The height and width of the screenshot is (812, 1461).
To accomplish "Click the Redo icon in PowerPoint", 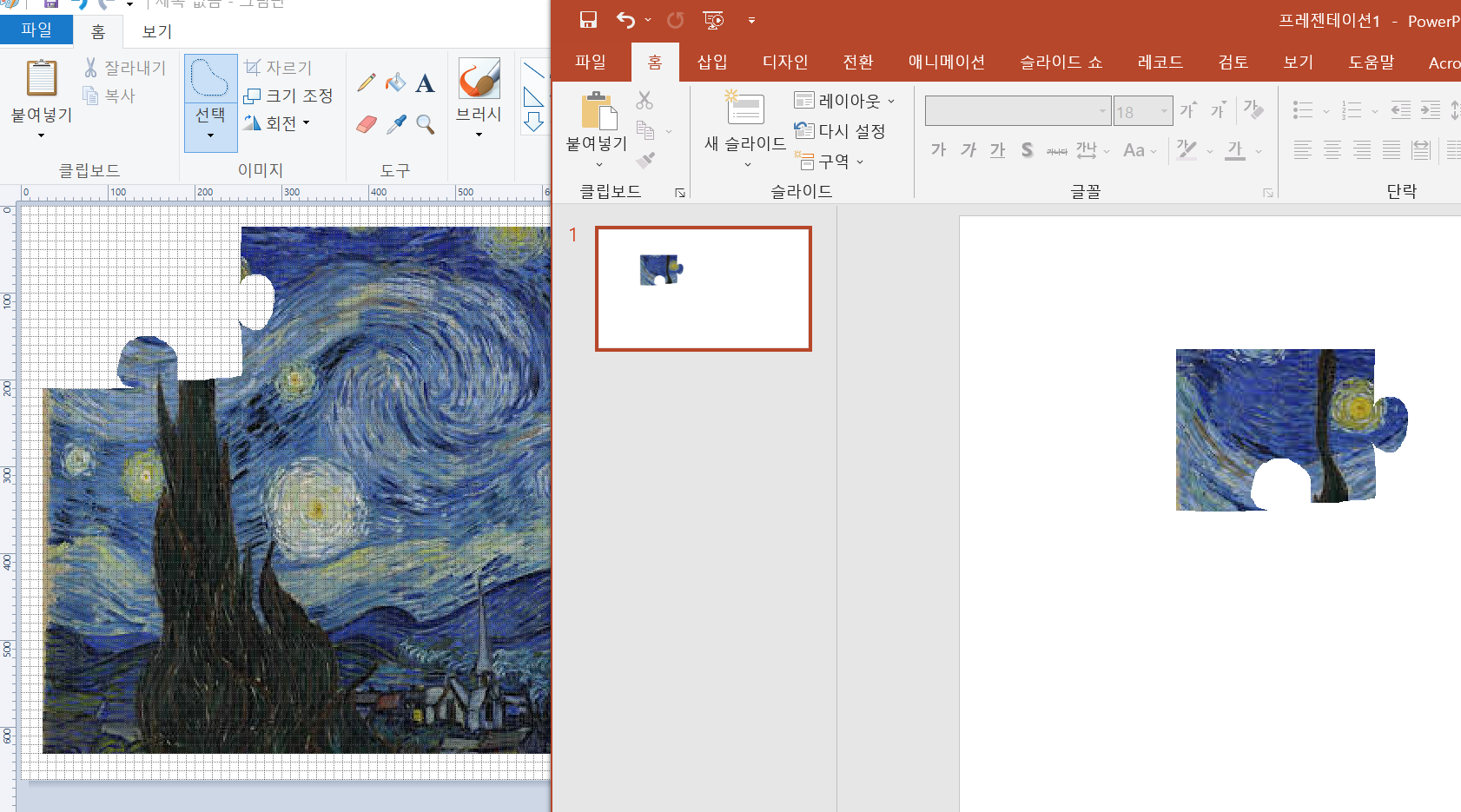I will pyautogui.click(x=675, y=19).
